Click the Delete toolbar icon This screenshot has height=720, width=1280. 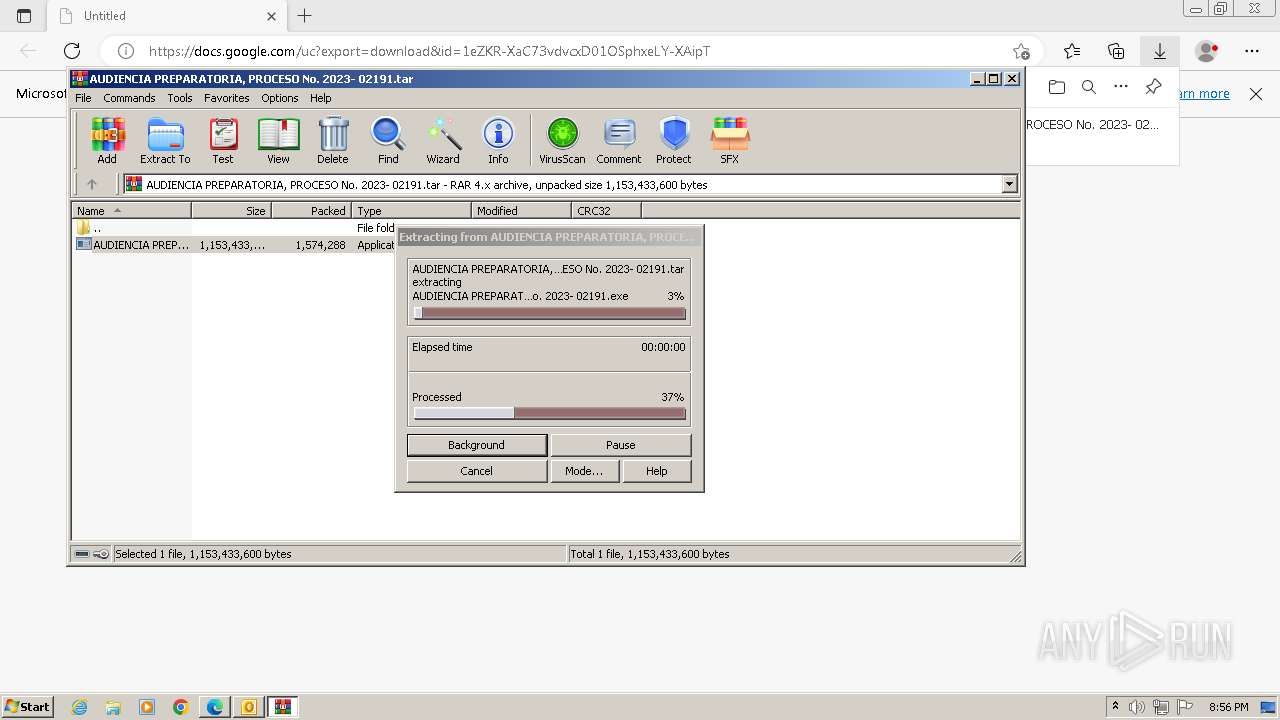pos(333,140)
